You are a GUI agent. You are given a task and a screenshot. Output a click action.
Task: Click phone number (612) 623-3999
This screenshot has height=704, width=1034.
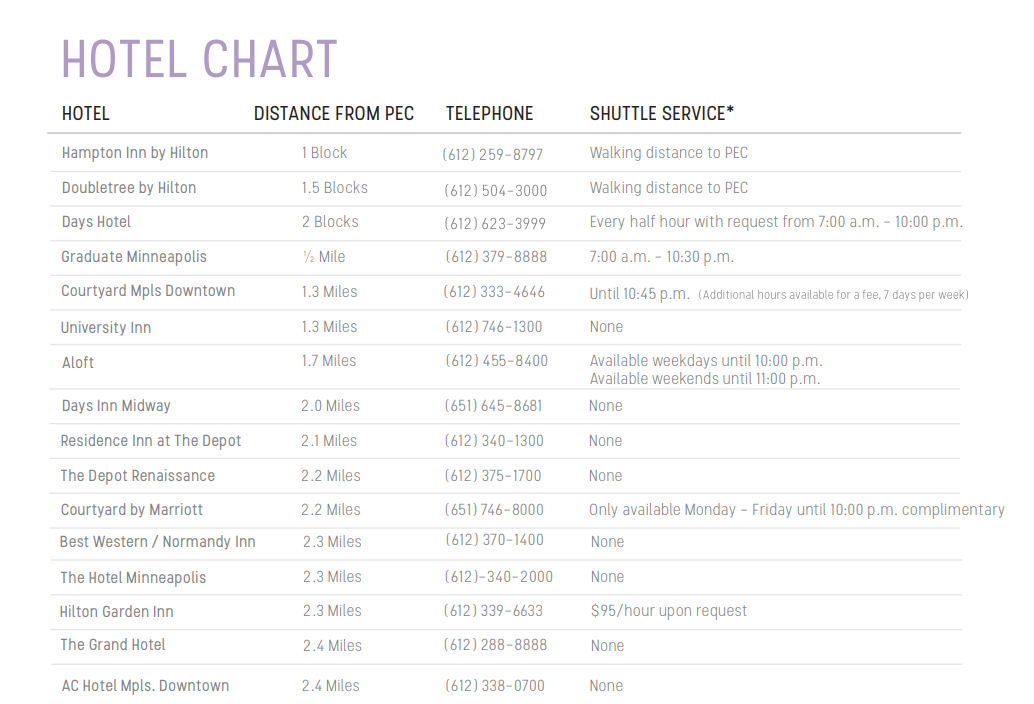[x=495, y=224]
